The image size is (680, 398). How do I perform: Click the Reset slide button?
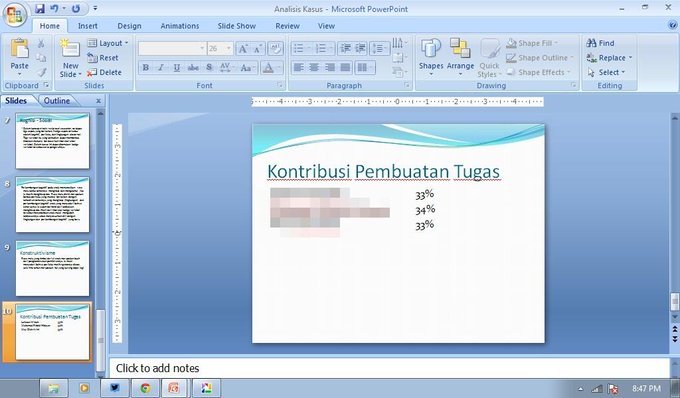point(103,58)
